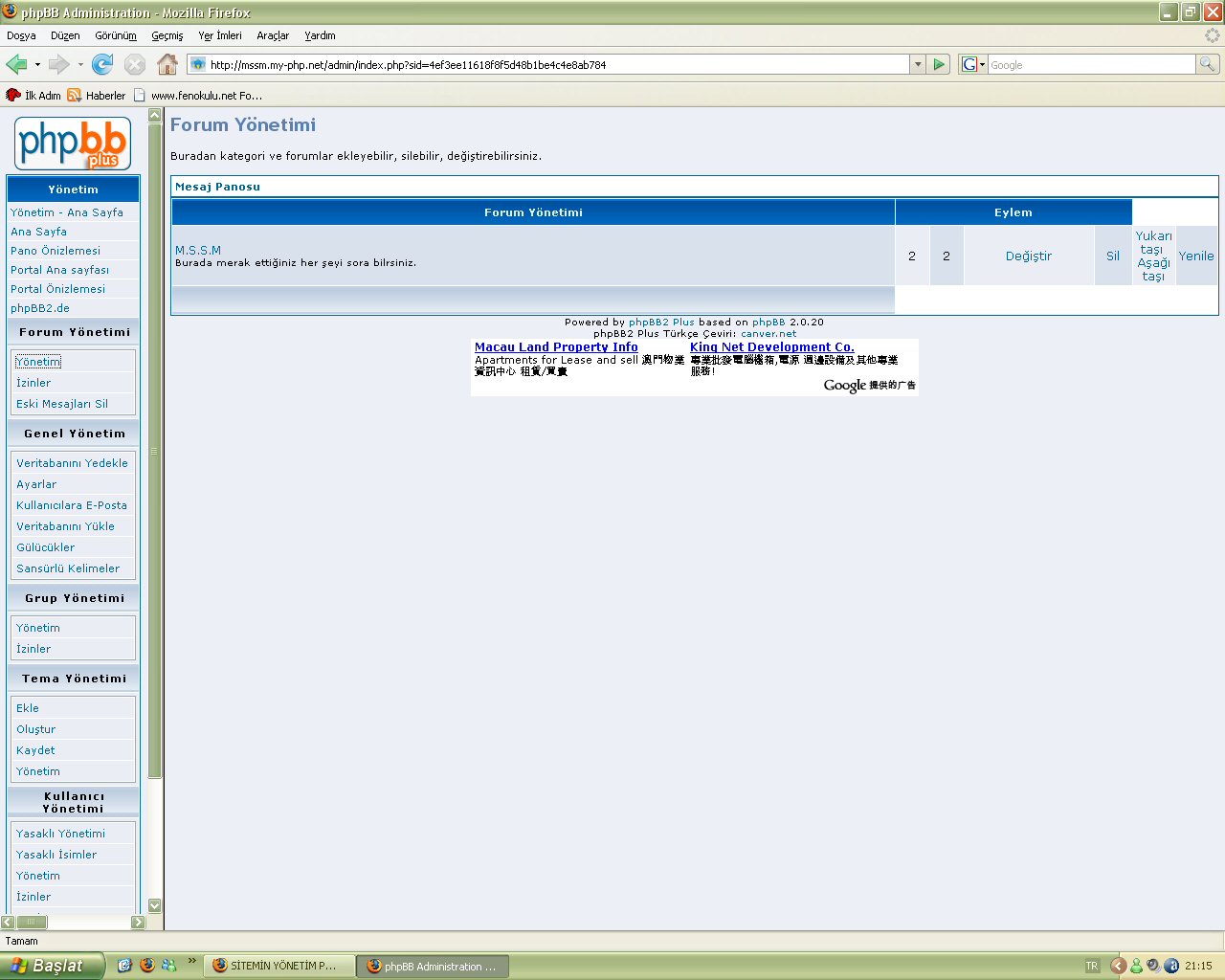Screen dimensions: 1225x980
Task: Expand the Quick Launch overflow chevron
Action: (x=192, y=960)
